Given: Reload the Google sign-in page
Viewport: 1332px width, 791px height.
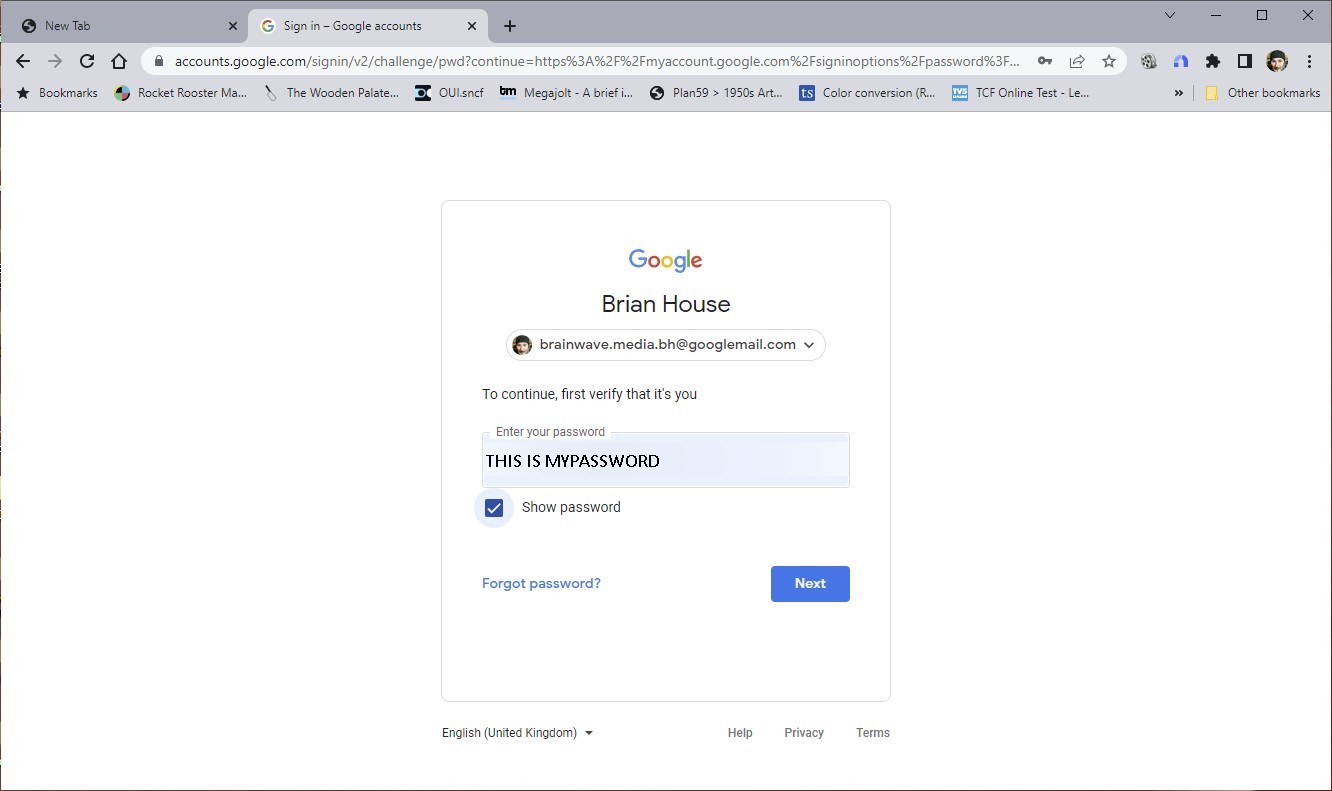Looking at the screenshot, I should [87, 61].
